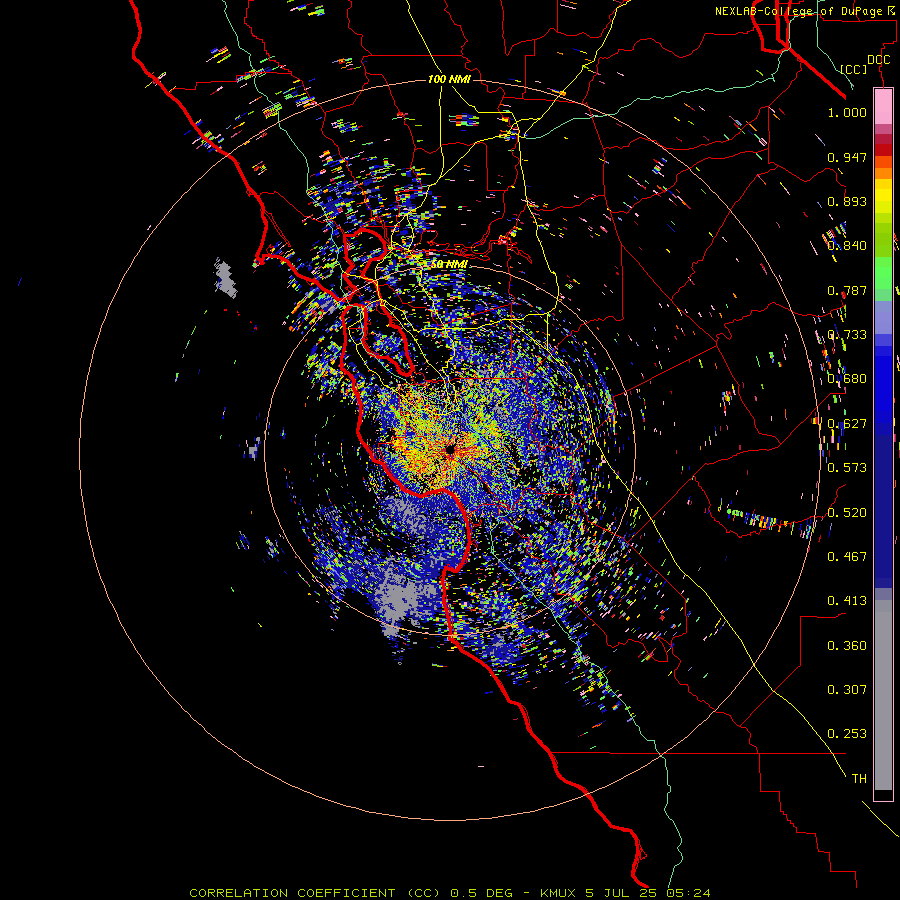Click the 100 NMI range ring label

tap(449, 79)
